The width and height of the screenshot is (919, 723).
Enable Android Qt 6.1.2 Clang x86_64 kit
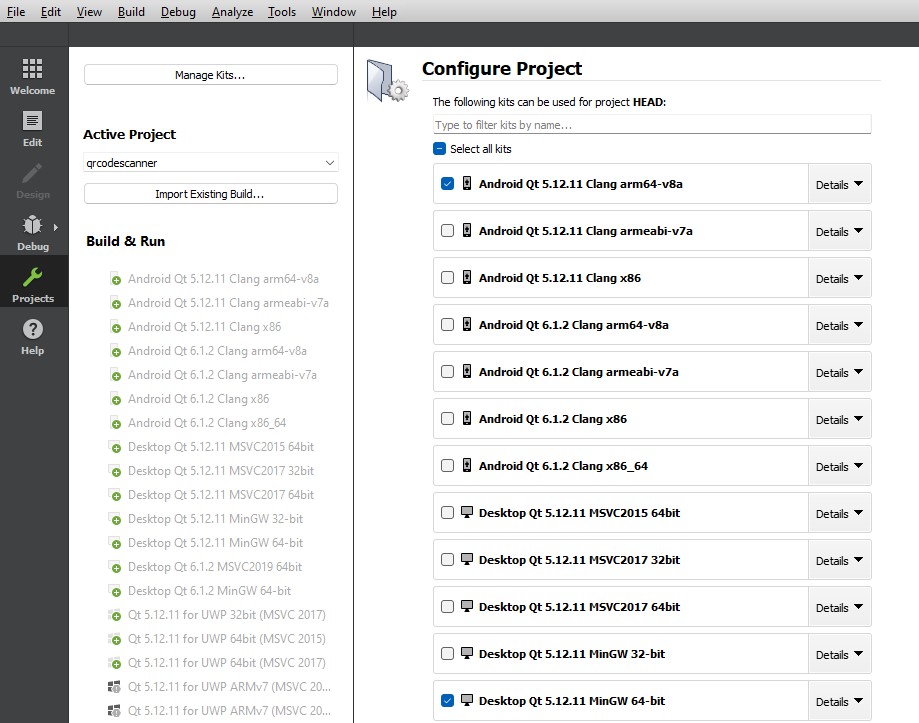coord(447,466)
